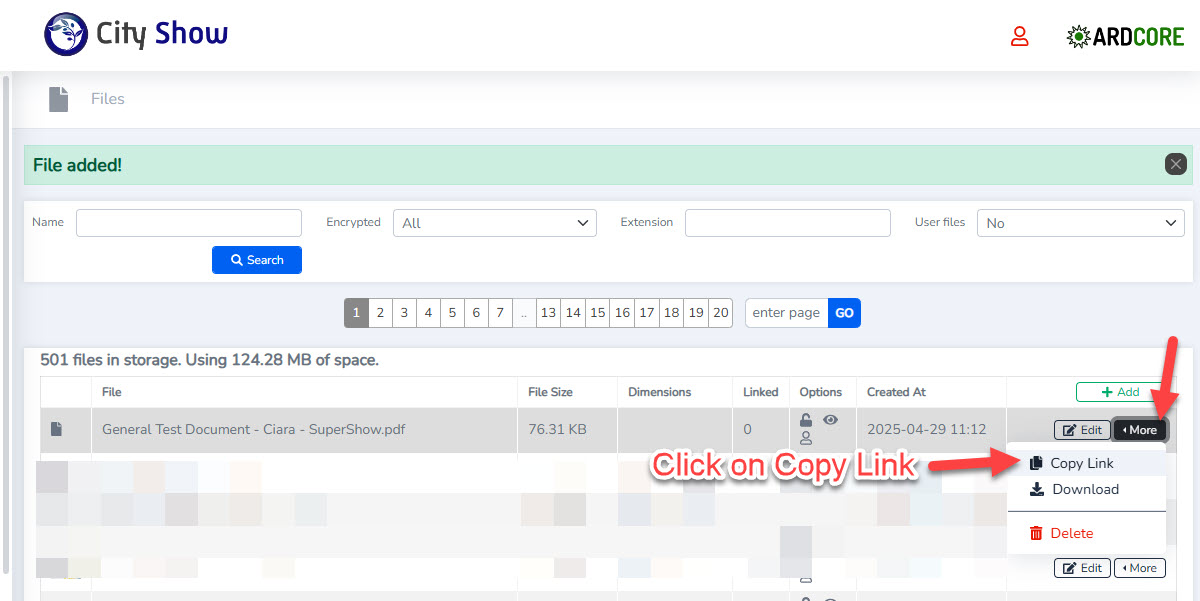Click the Name search input field
The image size is (1200, 601).
pyautogui.click(x=189, y=223)
